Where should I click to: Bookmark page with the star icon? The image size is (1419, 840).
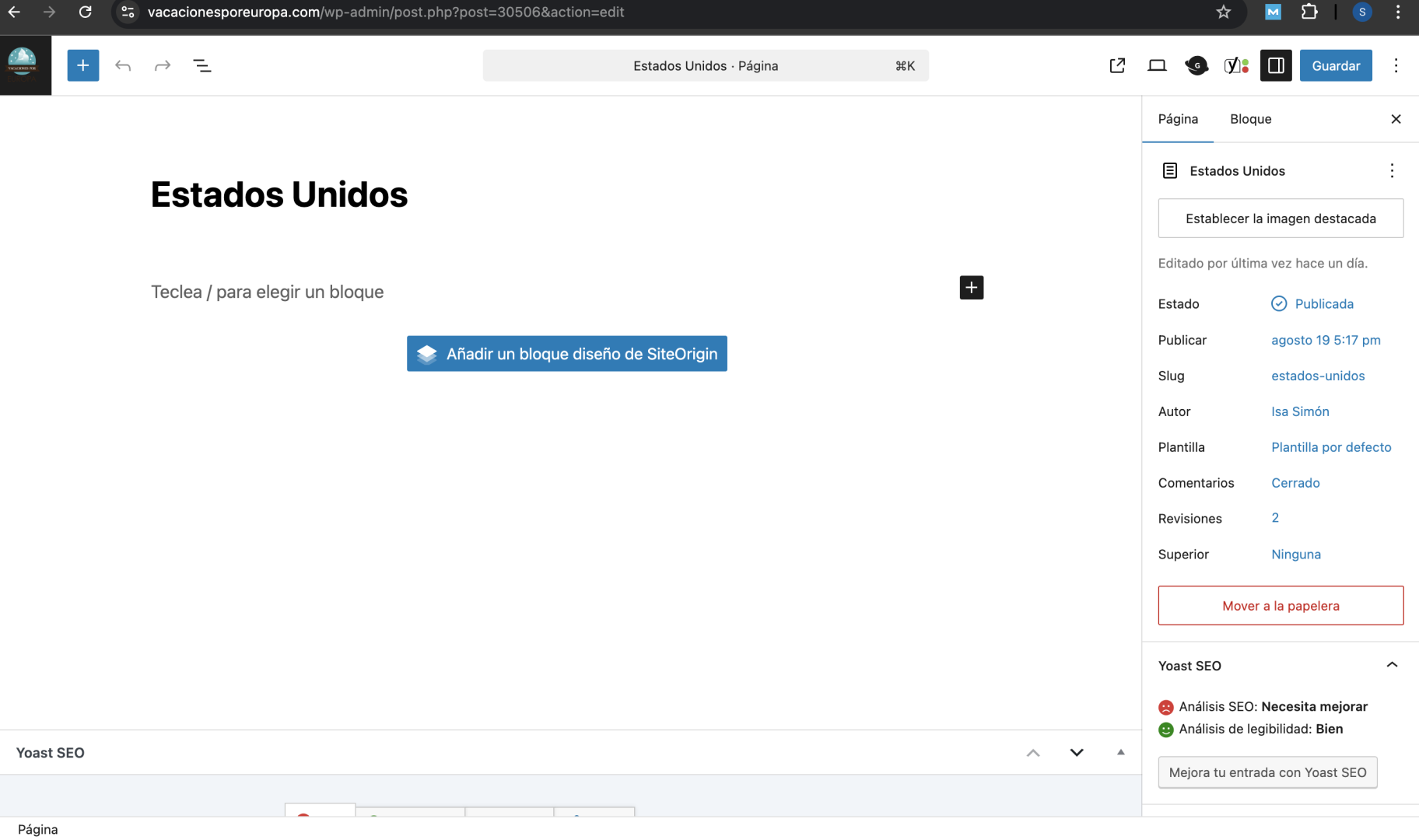(x=1224, y=12)
